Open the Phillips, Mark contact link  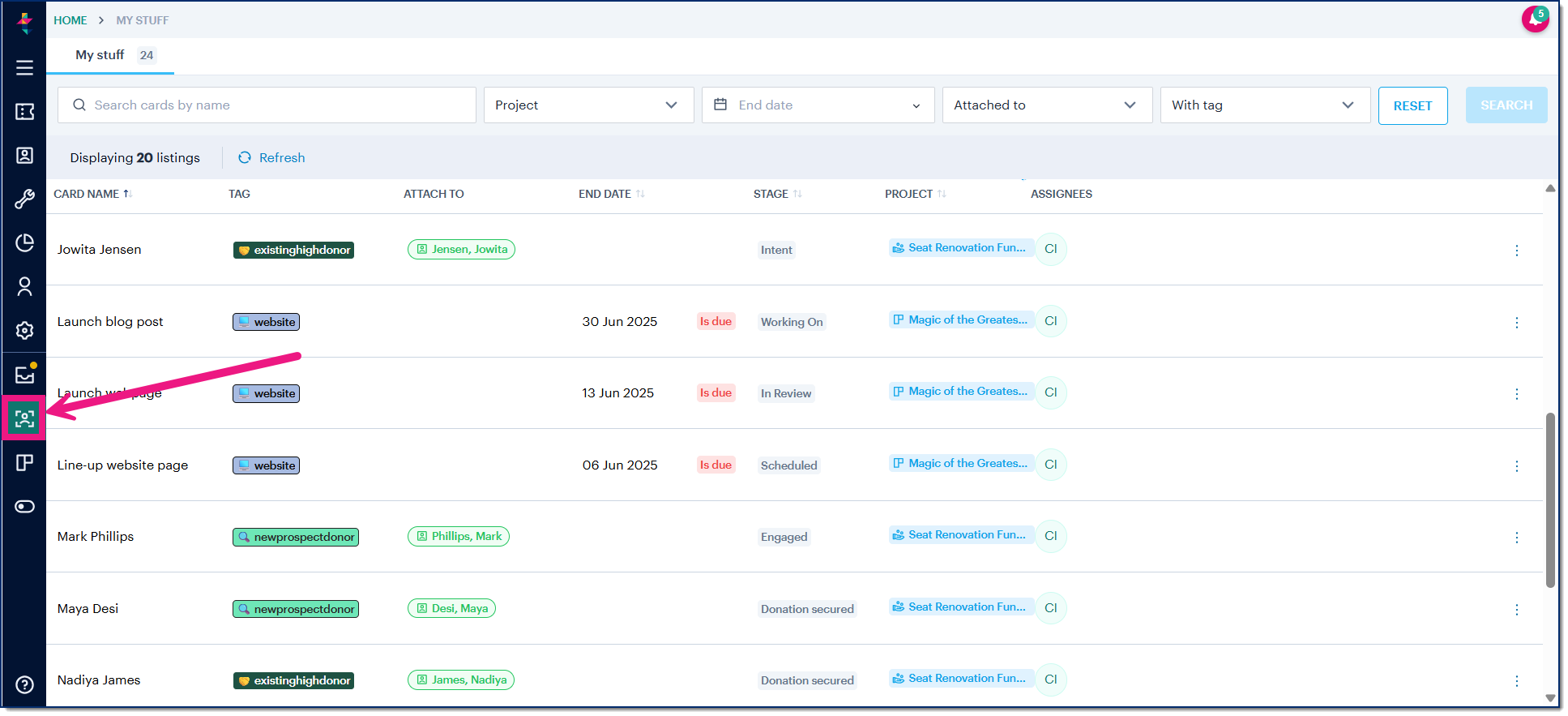[459, 536]
